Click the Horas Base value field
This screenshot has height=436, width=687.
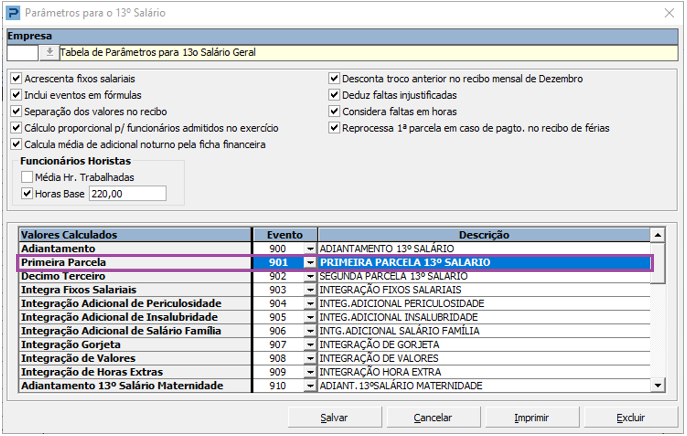click(x=127, y=194)
